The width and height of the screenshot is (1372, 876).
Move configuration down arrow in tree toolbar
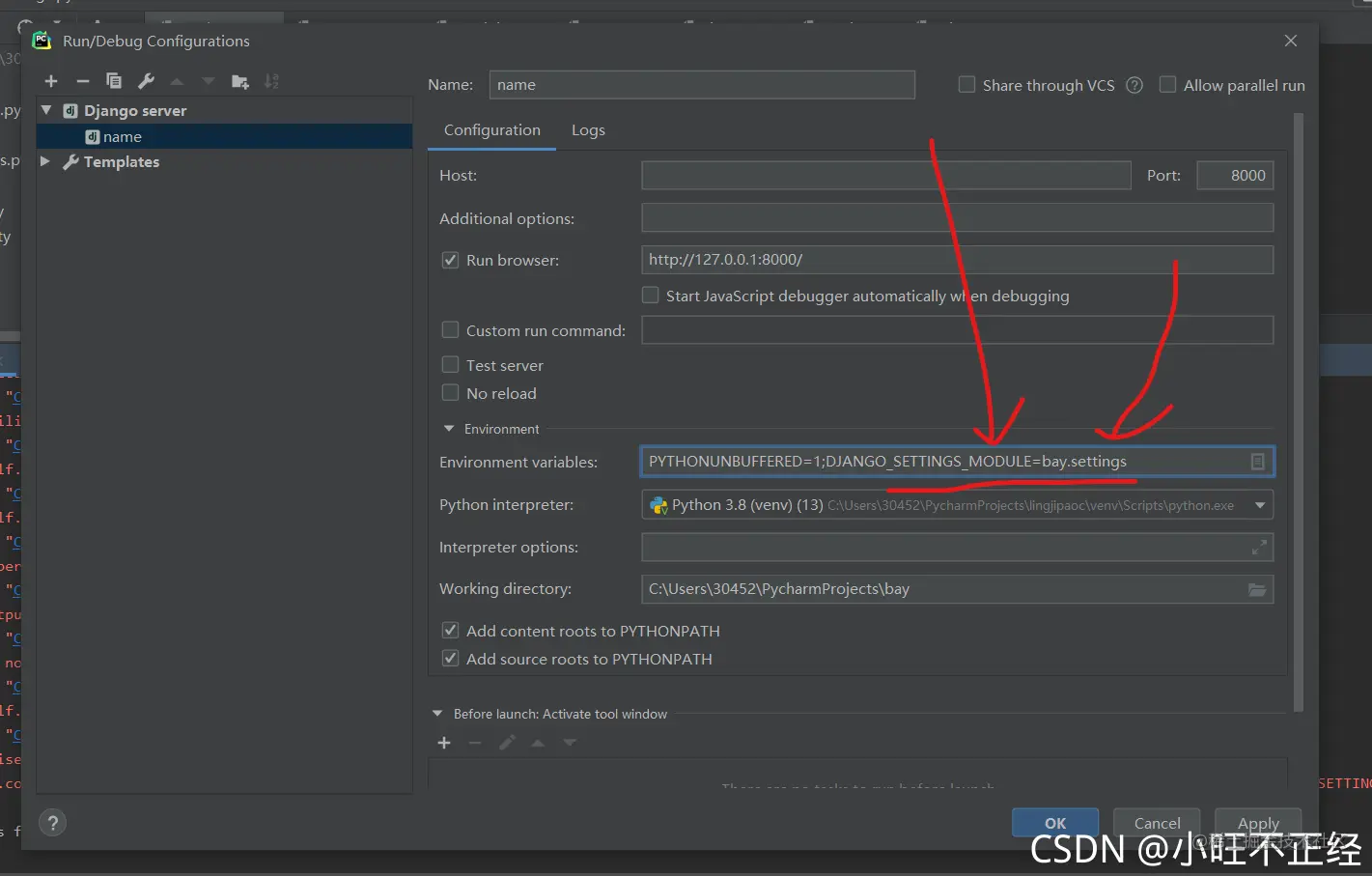point(208,81)
